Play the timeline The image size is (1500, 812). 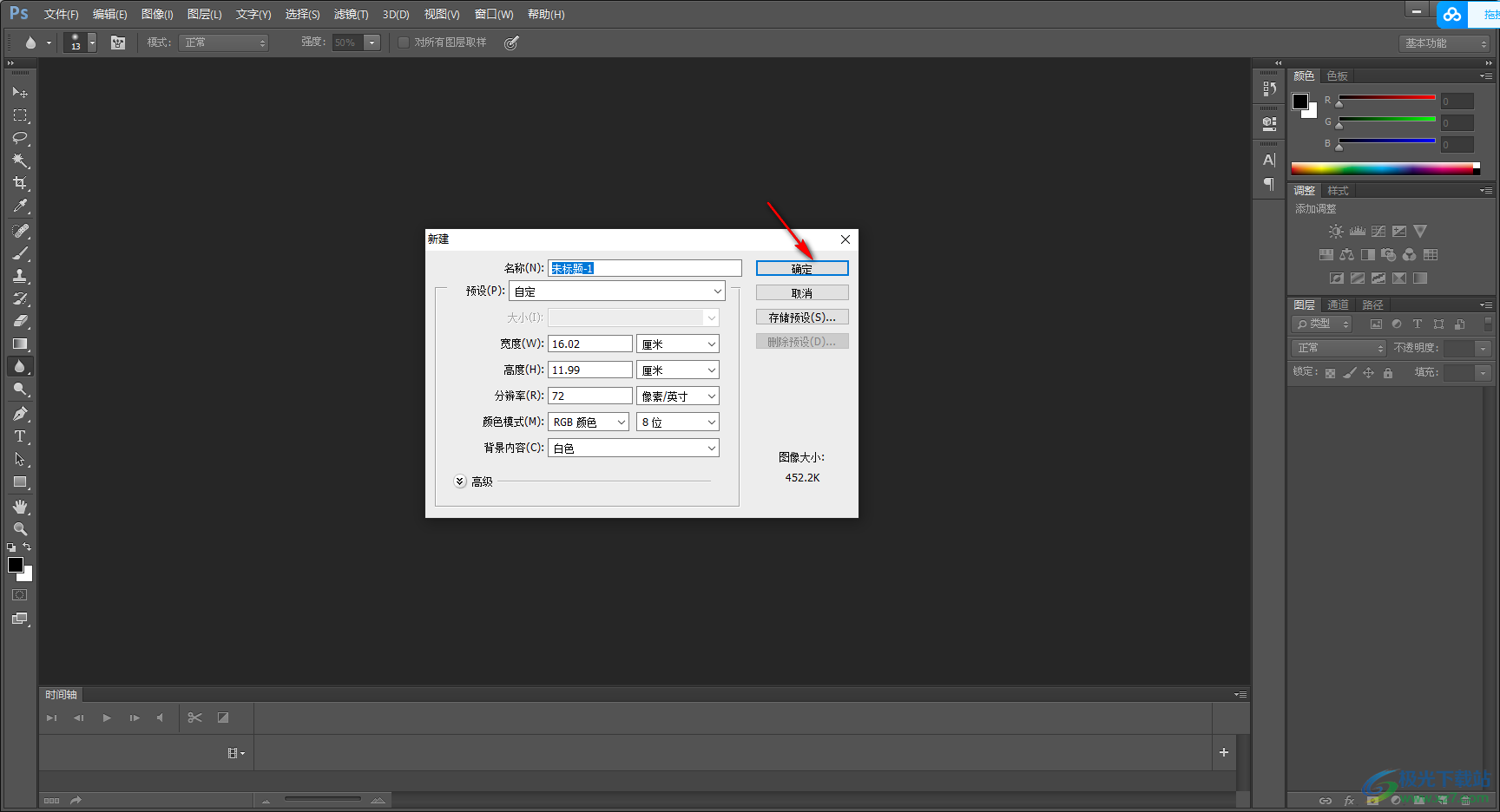tap(107, 718)
